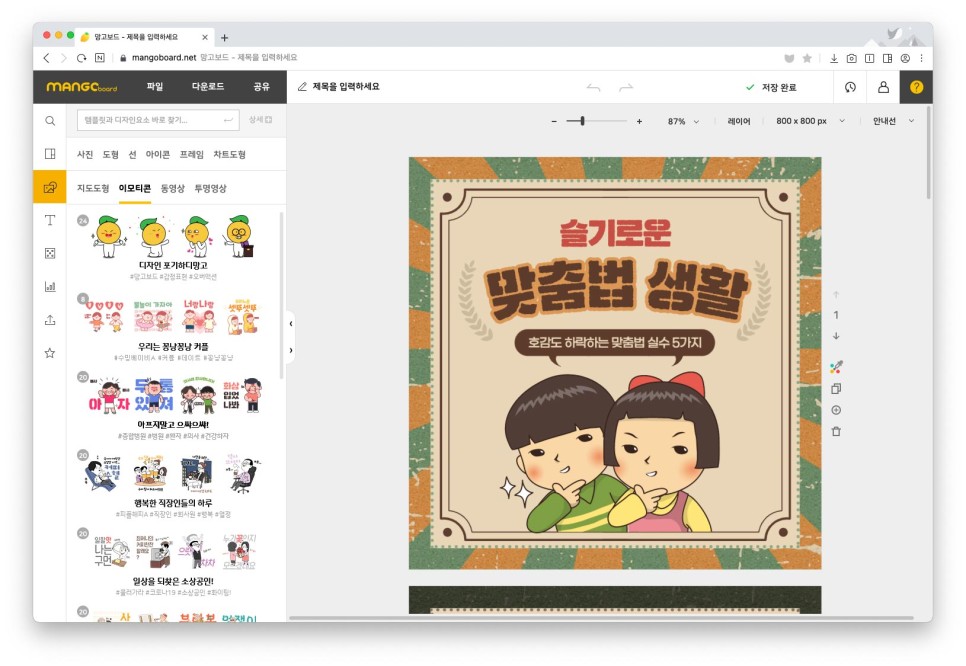This screenshot has width=966, height=666.
Task: Duplicate the current page
Action: pyautogui.click(x=838, y=388)
